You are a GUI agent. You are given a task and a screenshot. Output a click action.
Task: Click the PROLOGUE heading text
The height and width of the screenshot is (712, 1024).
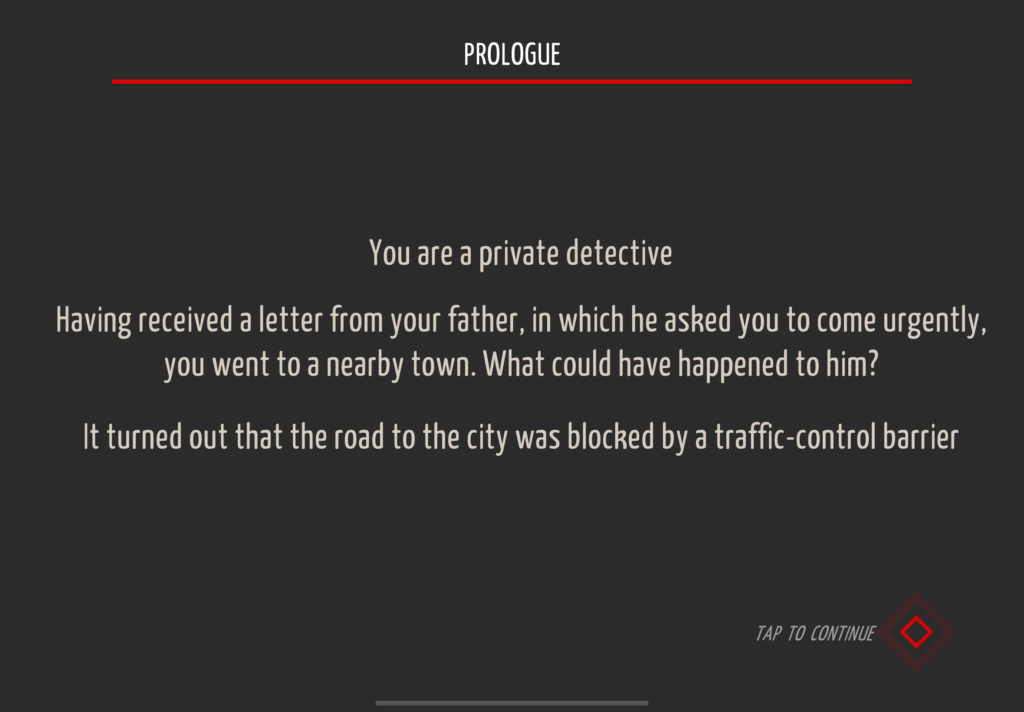point(512,54)
